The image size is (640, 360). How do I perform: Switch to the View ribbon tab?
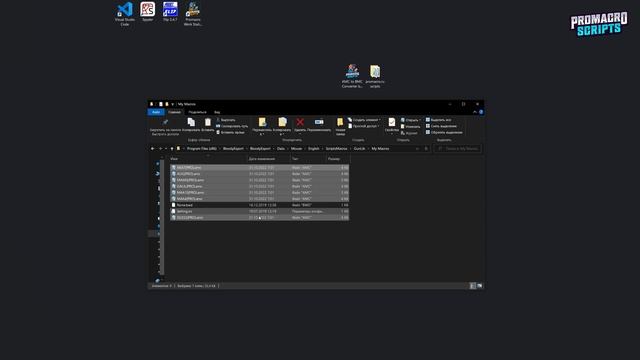coord(217,112)
